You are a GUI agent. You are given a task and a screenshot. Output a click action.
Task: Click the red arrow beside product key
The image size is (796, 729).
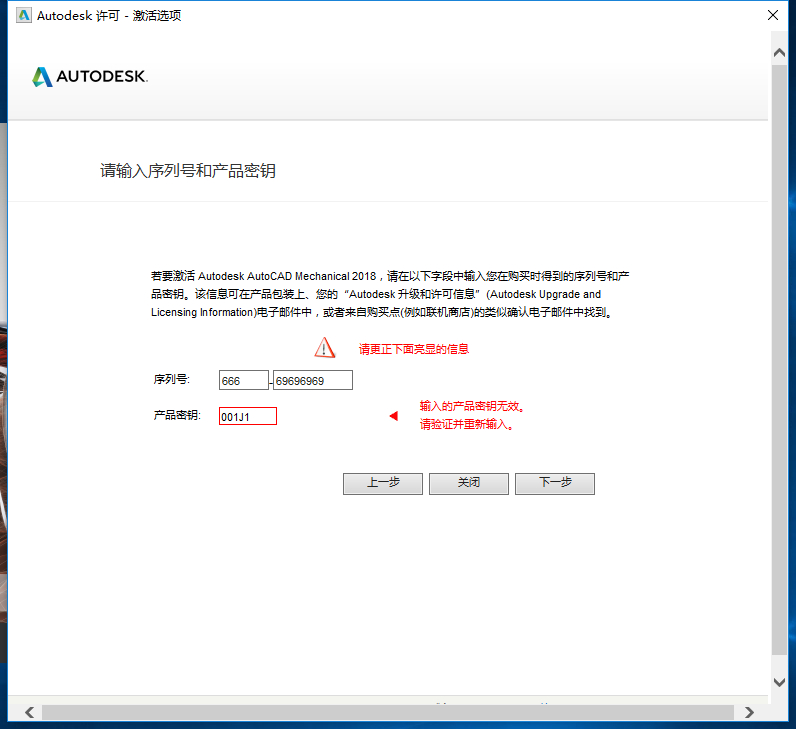[x=393, y=416]
